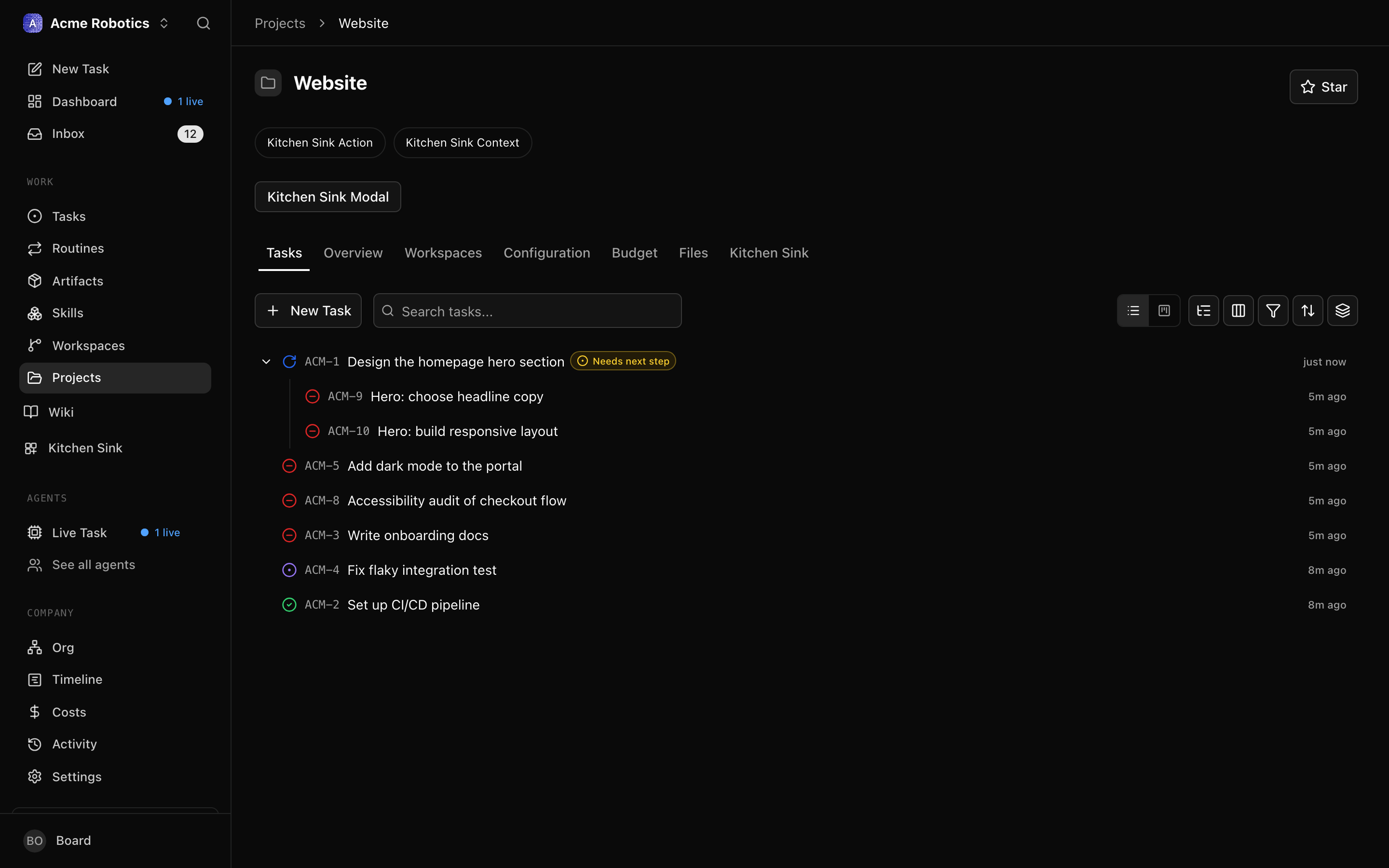Switch to the Workspaces tab

[x=443, y=253]
